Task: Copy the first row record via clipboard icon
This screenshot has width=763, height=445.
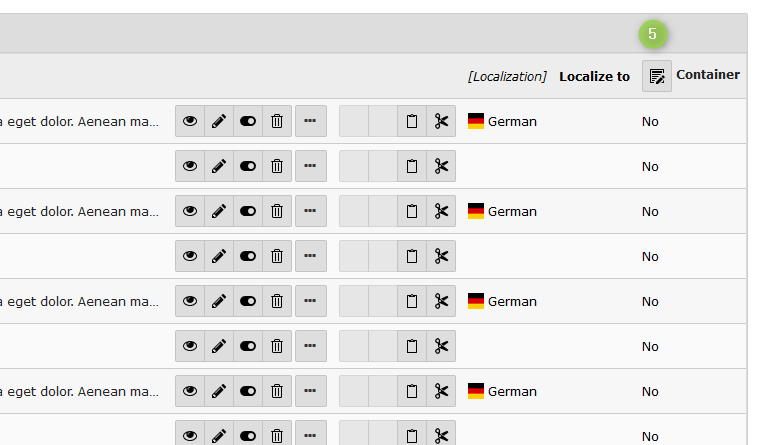Action: (411, 121)
